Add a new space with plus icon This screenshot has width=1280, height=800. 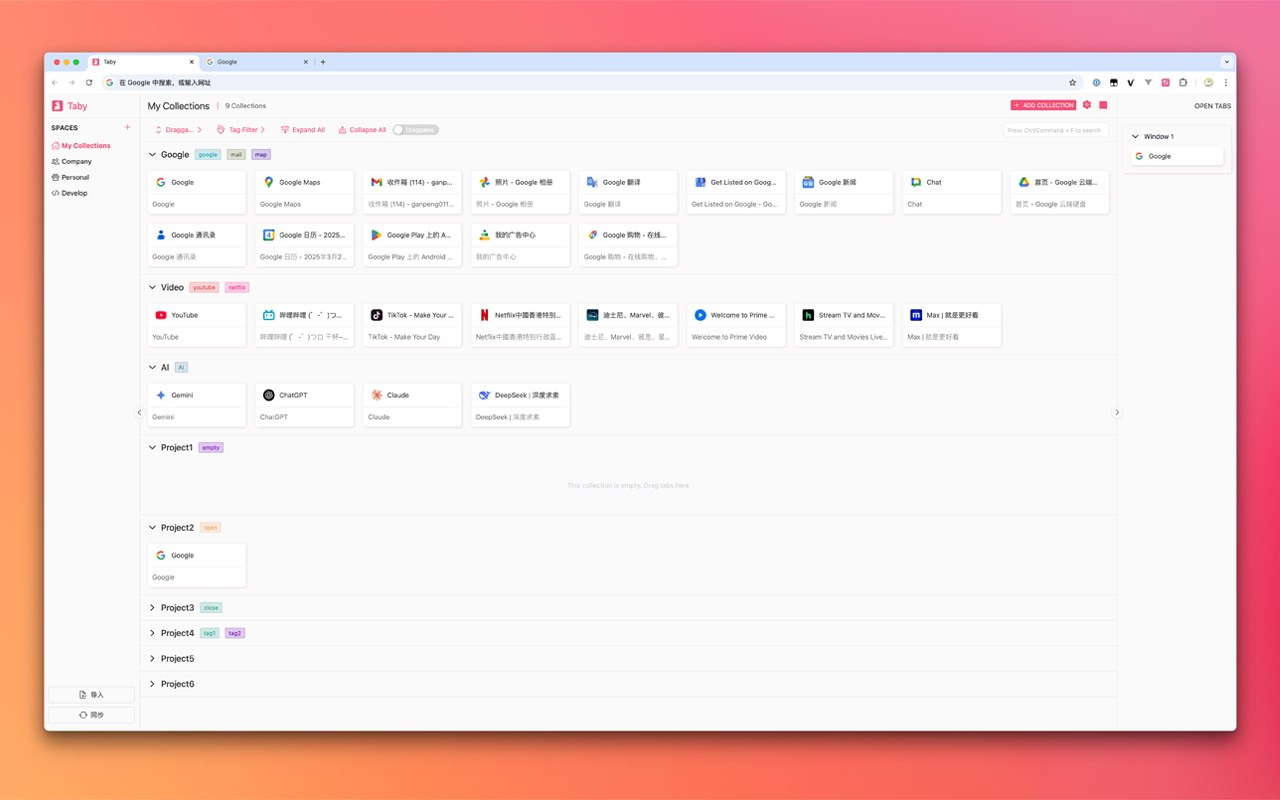click(x=127, y=128)
